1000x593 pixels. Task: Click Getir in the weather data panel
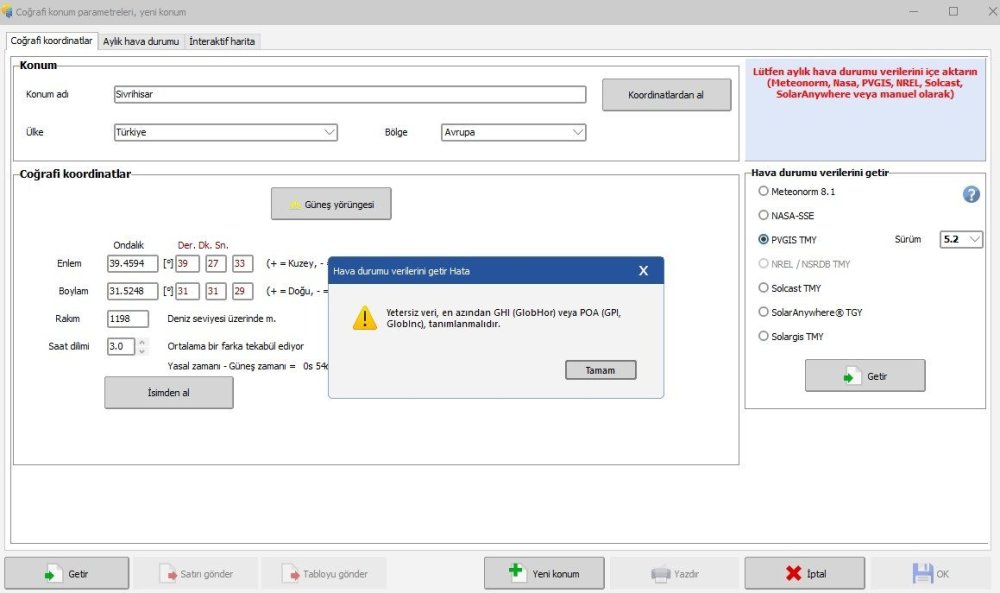[864, 376]
